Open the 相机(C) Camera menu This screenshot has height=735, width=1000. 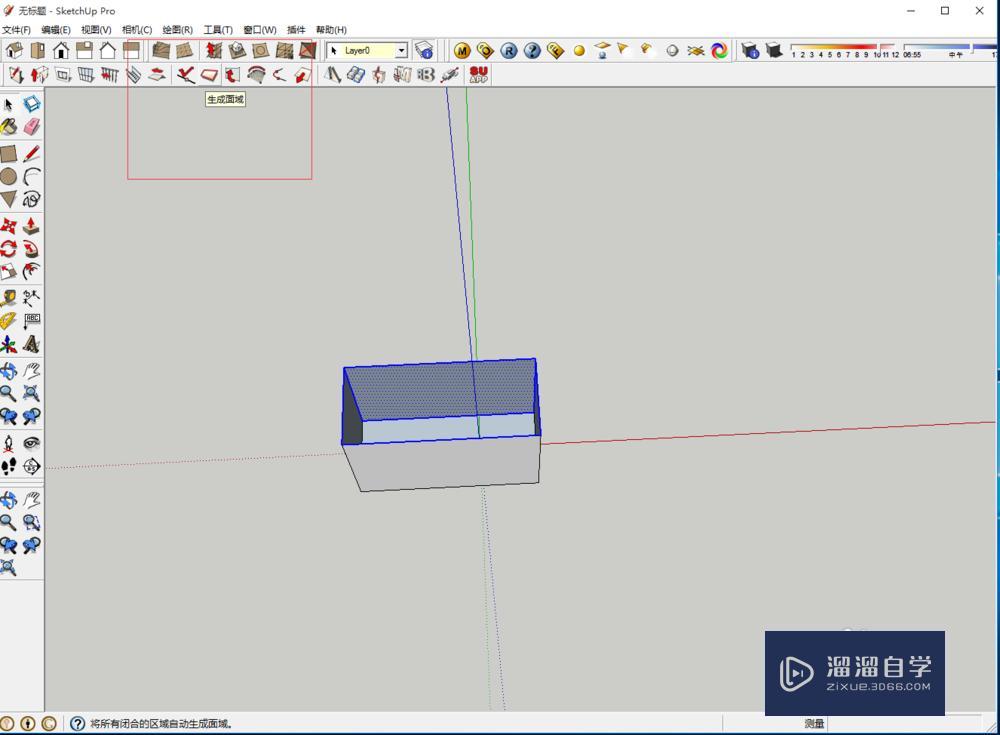point(137,30)
